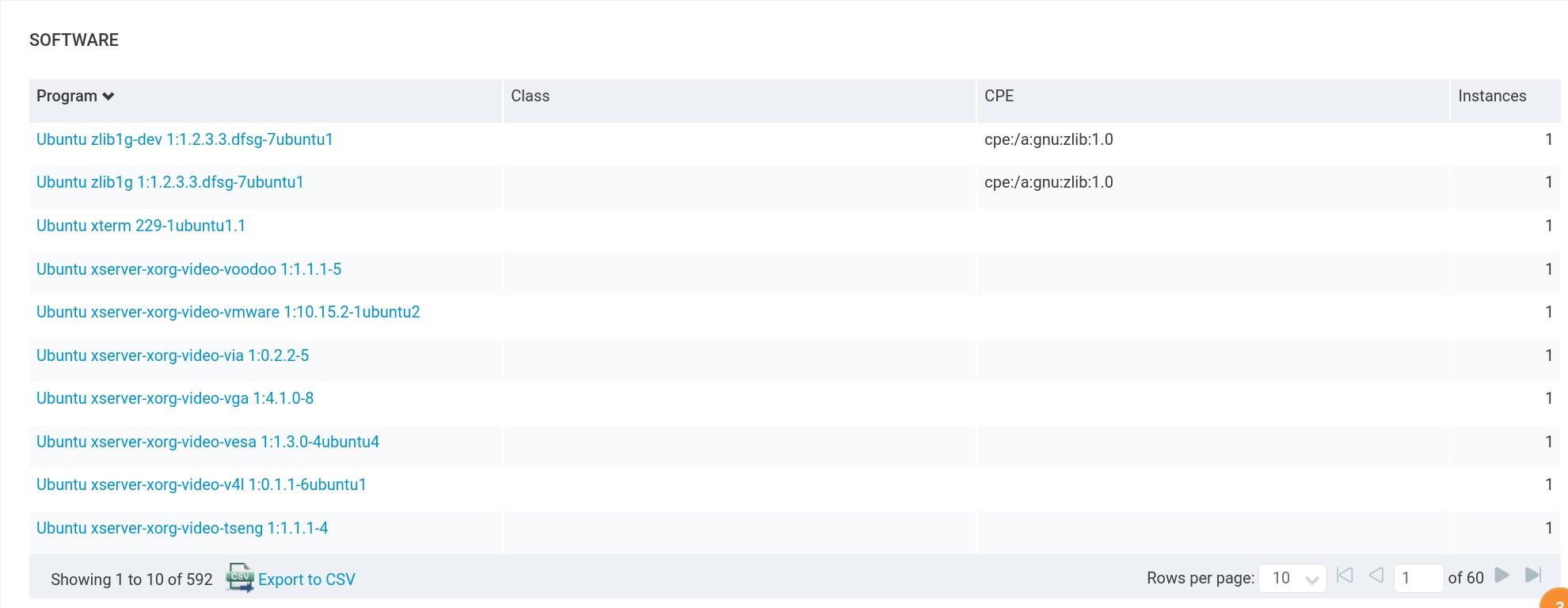Sort by the Instances column header
This screenshot has width=1568, height=608.
pos(1491,96)
